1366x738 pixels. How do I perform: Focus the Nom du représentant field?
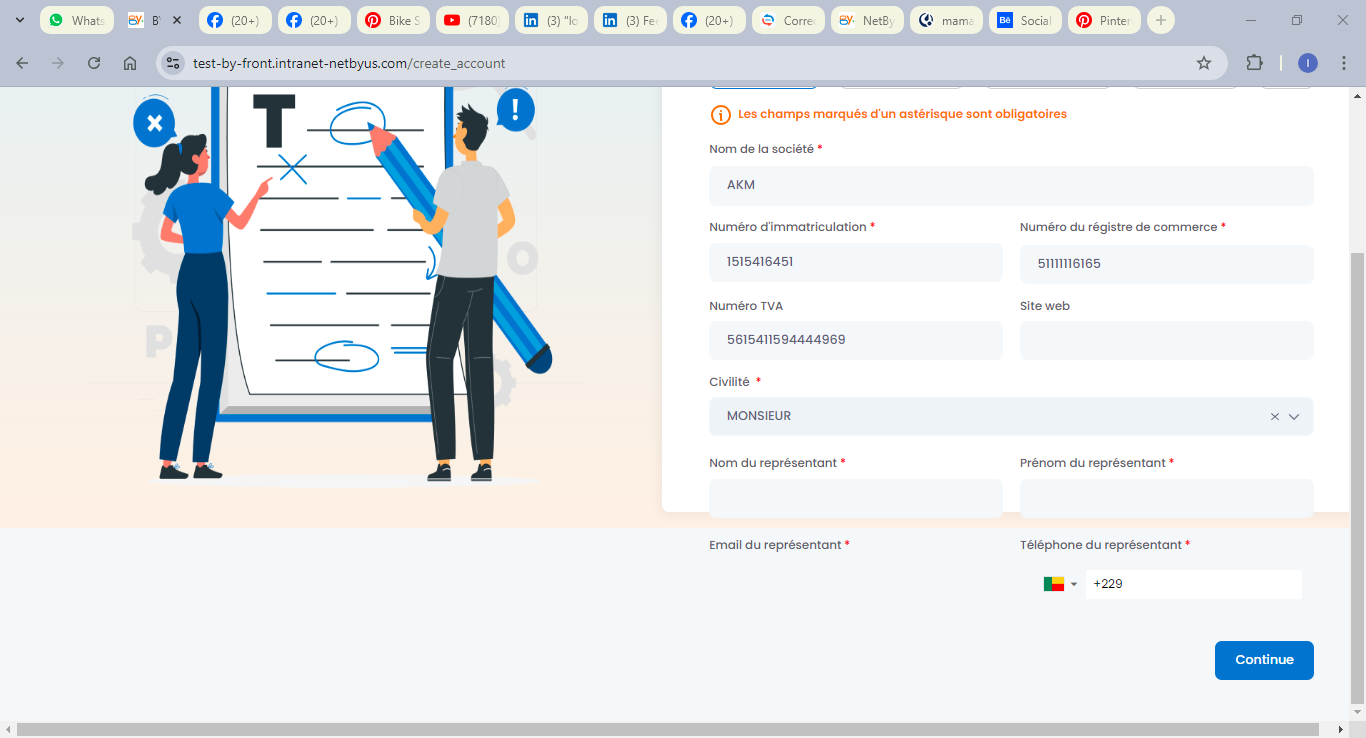pyautogui.click(x=856, y=498)
